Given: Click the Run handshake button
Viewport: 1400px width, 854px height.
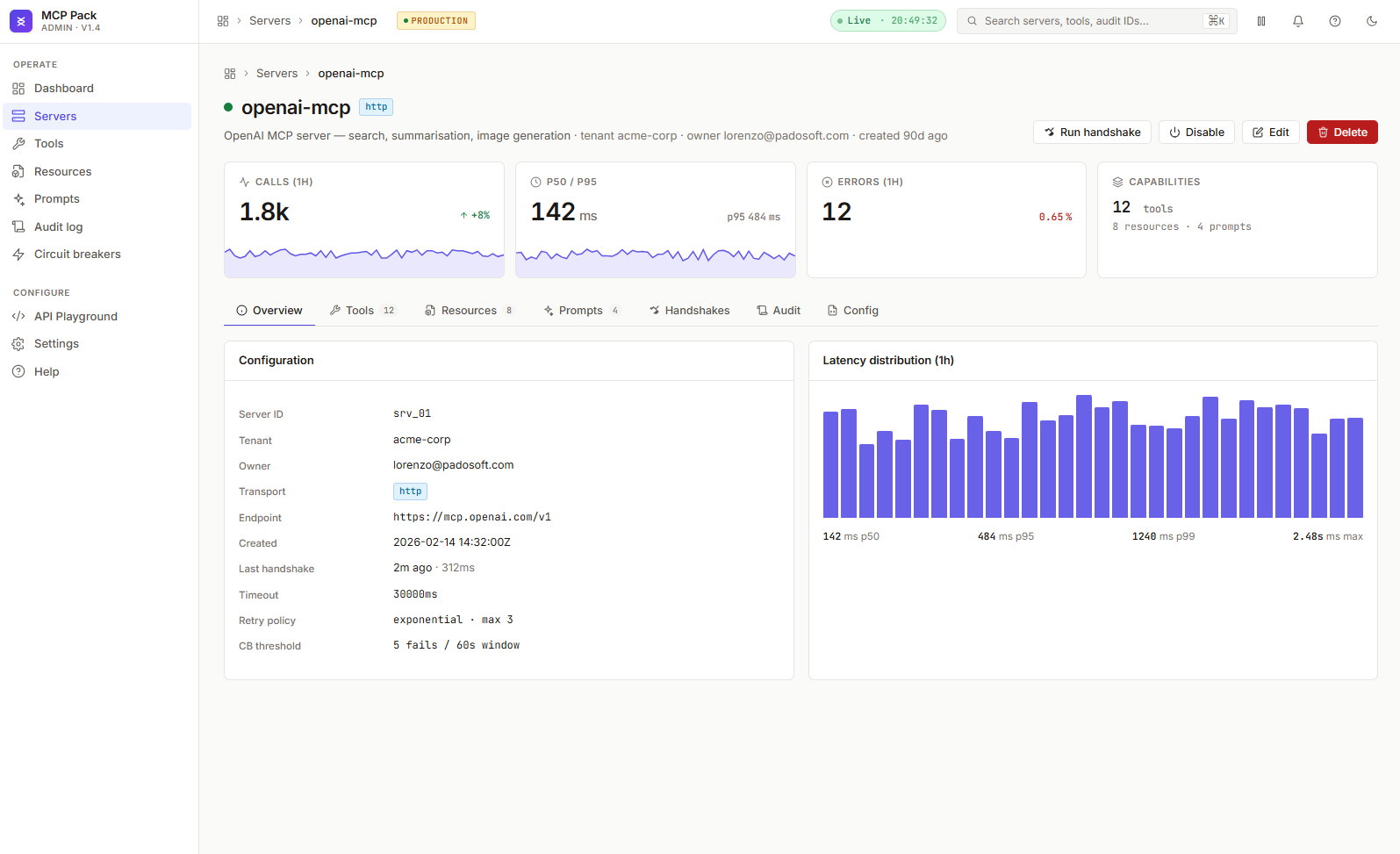Looking at the screenshot, I should 1092,133.
